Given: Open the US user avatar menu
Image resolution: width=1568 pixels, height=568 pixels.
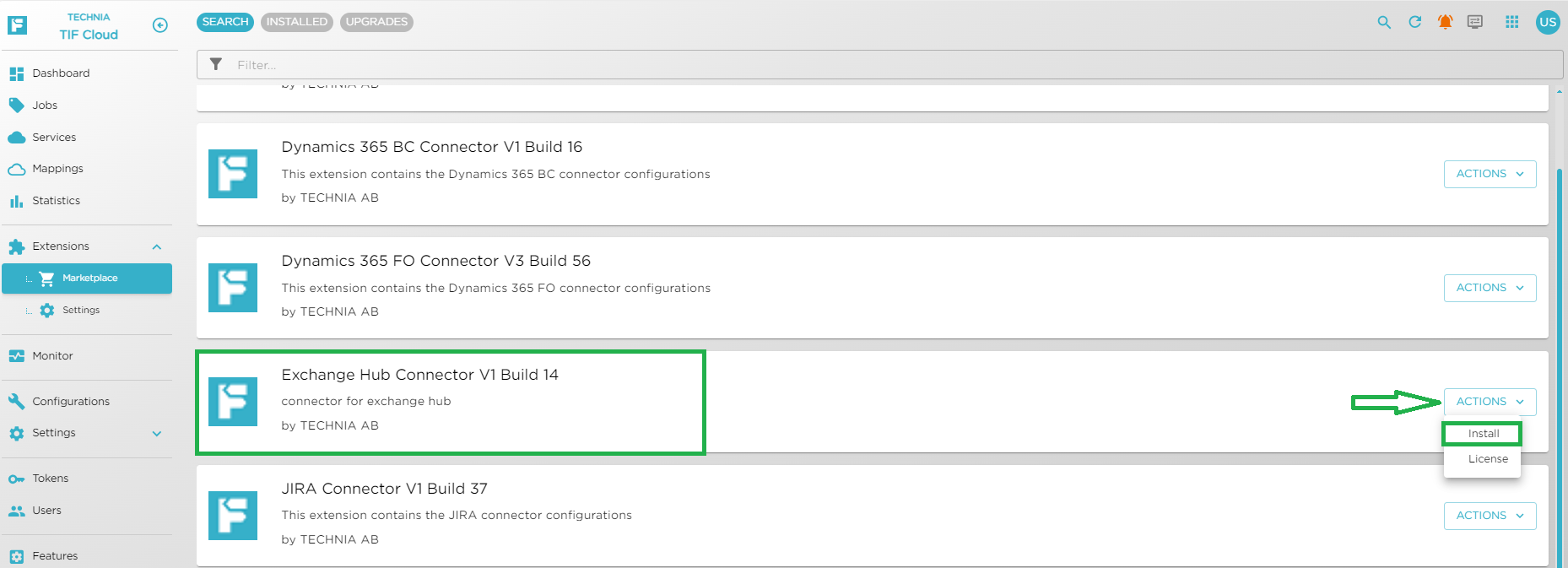Looking at the screenshot, I should point(1548,23).
